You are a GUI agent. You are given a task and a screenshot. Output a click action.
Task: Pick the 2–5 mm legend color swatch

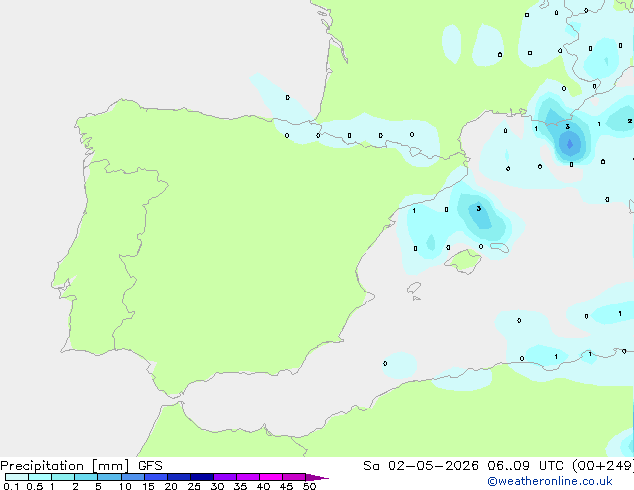[x=86, y=477]
